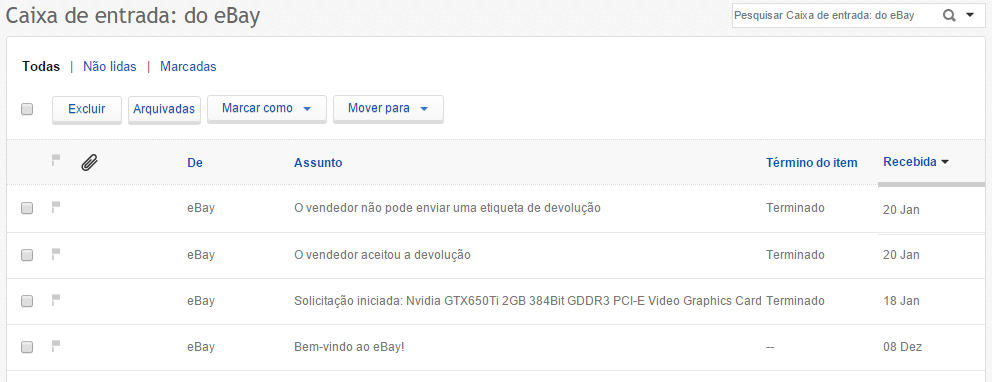This screenshot has height=382, width=992.
Task: Sort messages by De column
Action: coord(195,163)
